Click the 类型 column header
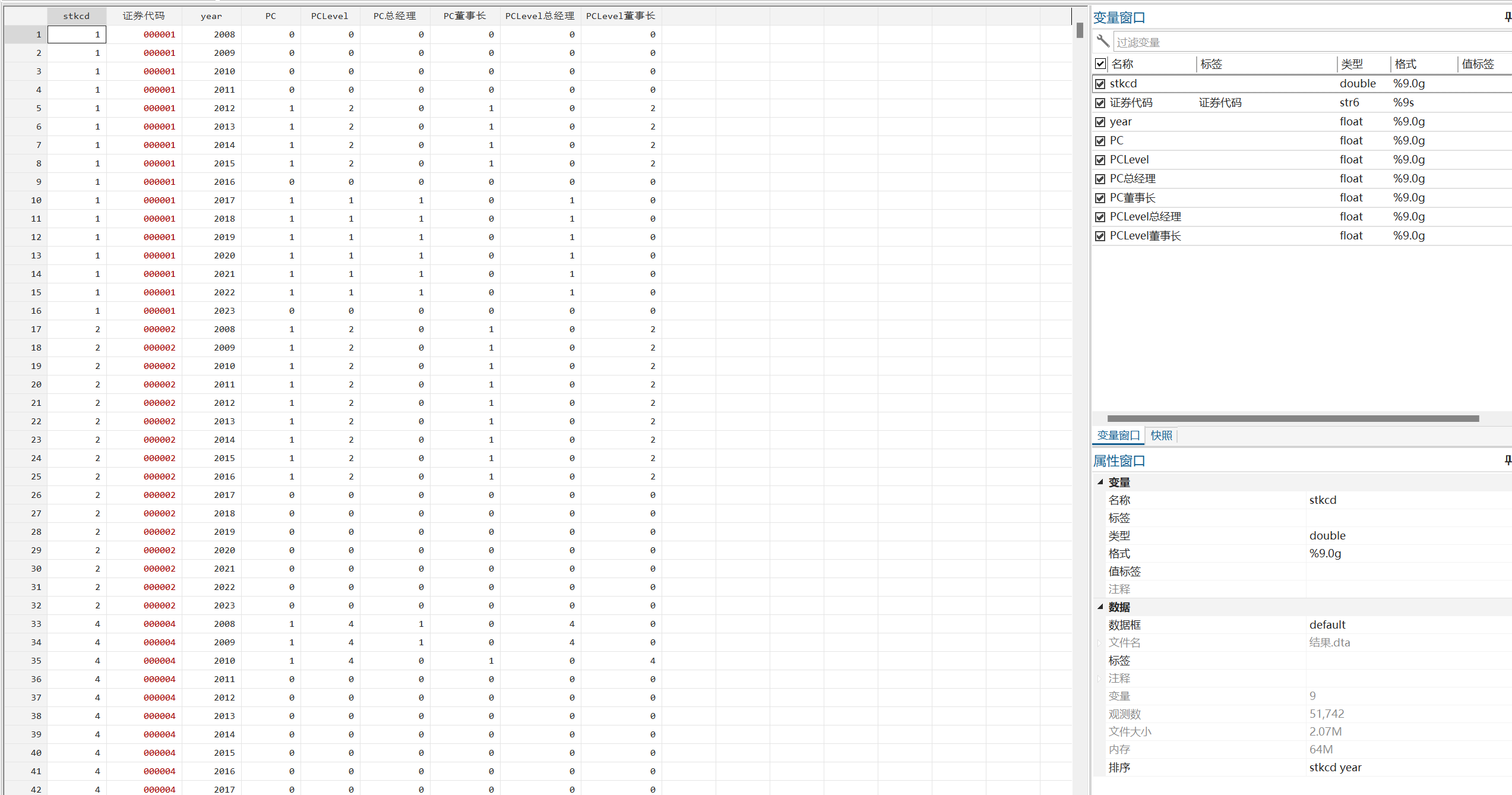Screen dimensions: 1512x795 tap(1352, 64)
